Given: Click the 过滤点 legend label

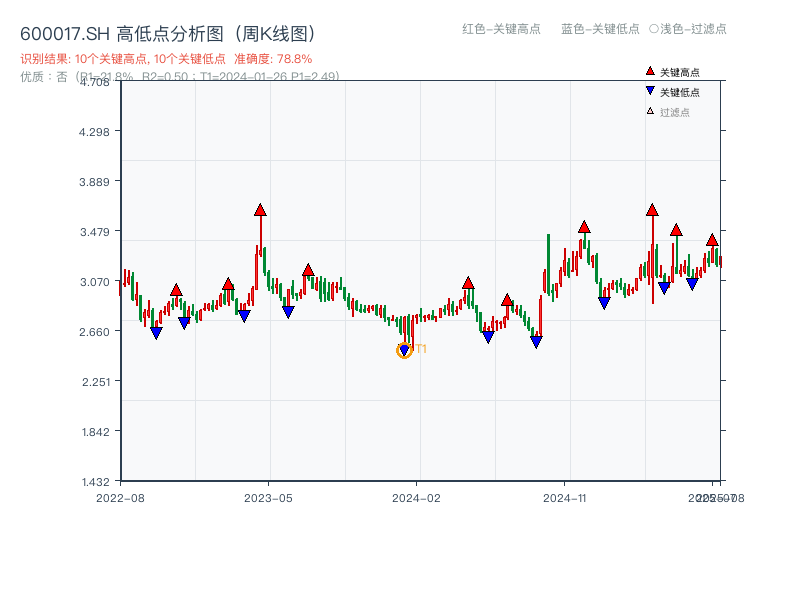Looking at the screenshot, I should 674,112.
